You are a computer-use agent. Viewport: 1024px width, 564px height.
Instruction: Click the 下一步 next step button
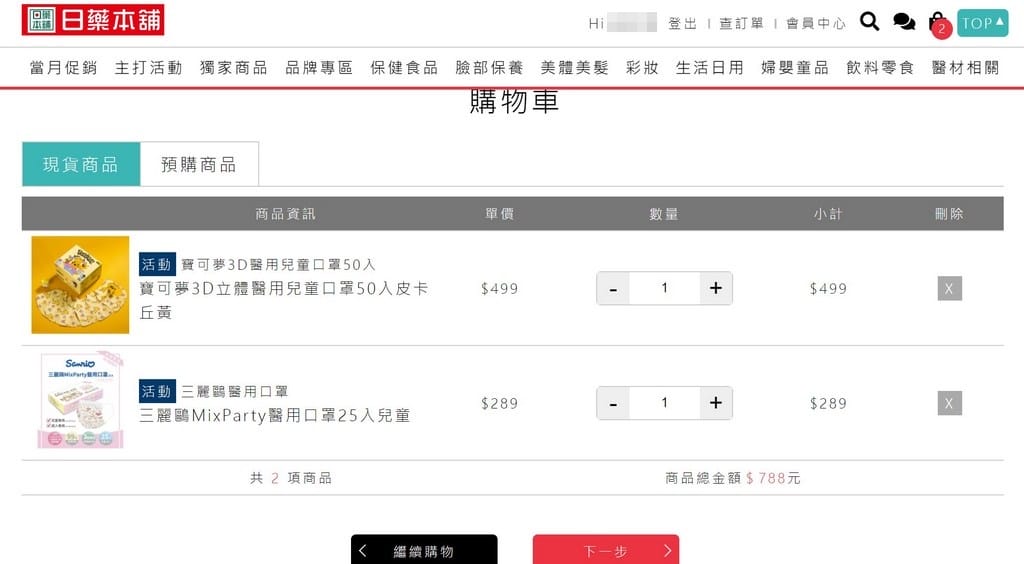pos(606,550)
